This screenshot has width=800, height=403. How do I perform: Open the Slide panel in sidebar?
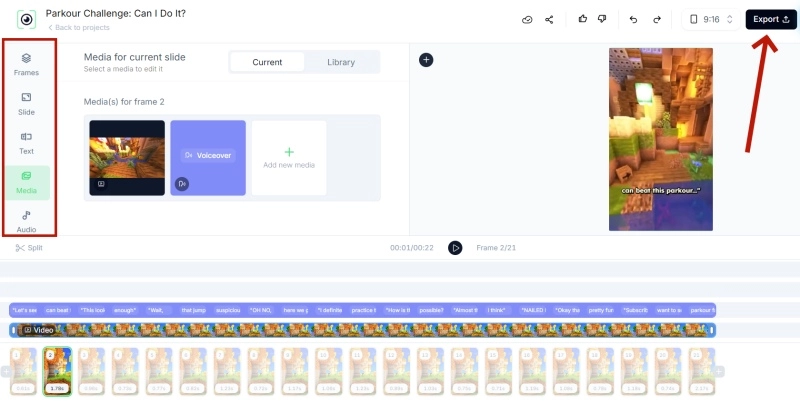tap(26, 103)
